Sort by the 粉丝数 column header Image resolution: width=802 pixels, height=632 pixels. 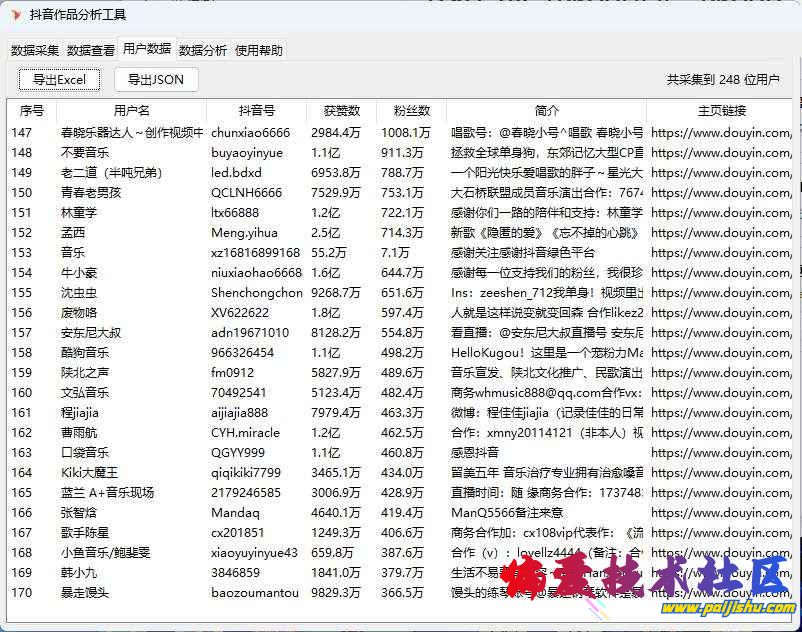411,111
